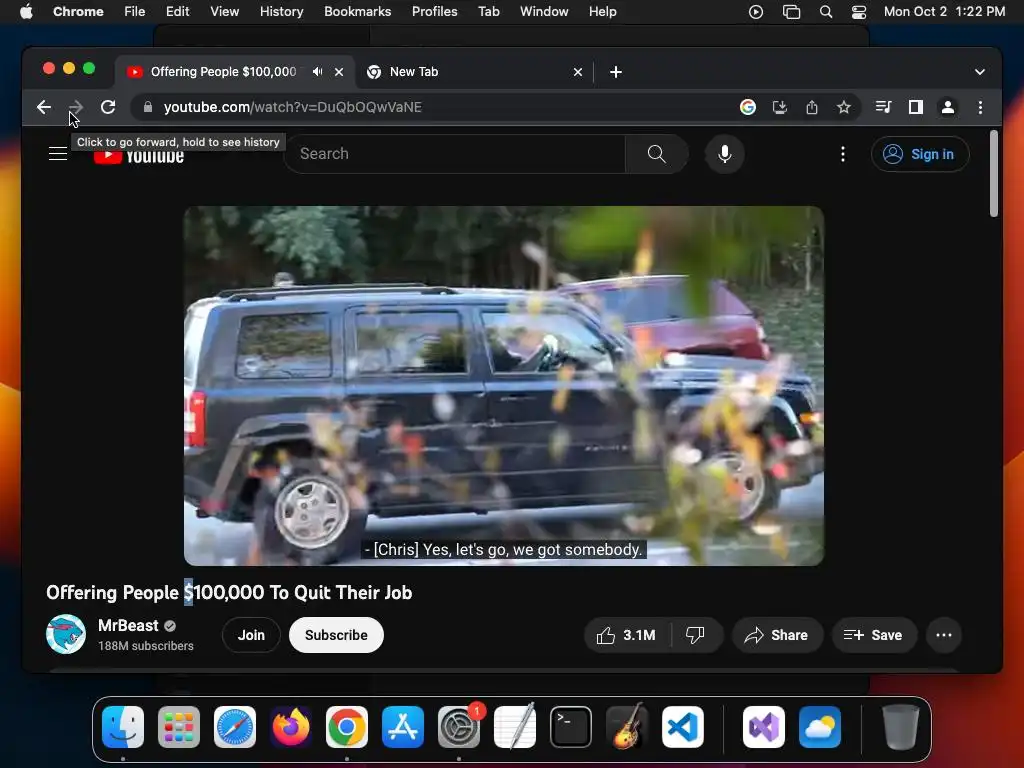Subscribe to the MrBeast channel
Screen dimensions: 1024x768
(336, 635)
